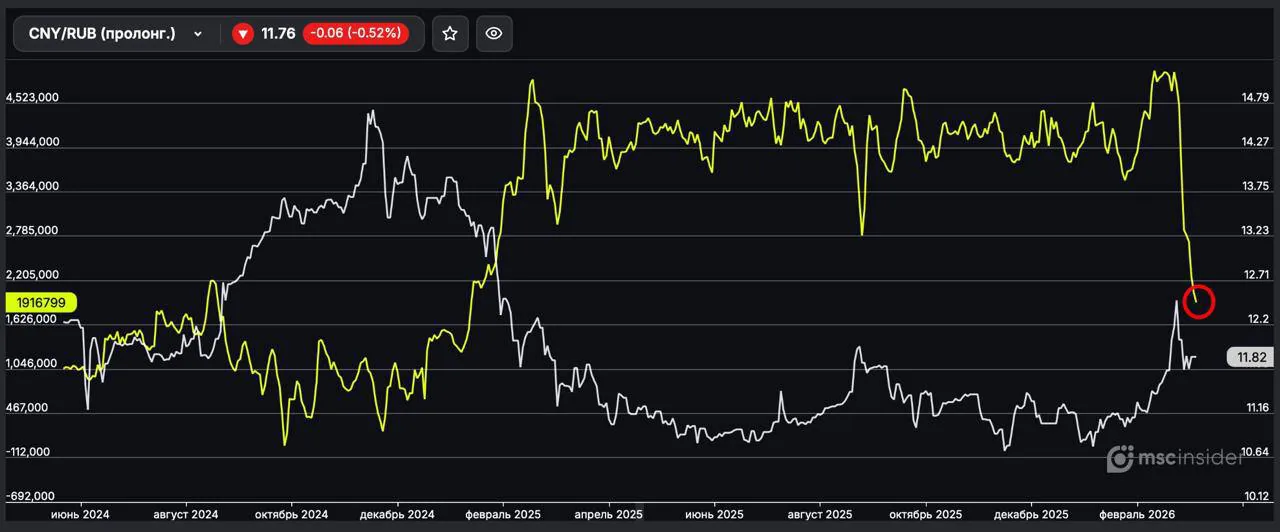Click the 11.76 current price value
Image resolution: width=1280 pixels, height=532 pixels.
[278, 33]
